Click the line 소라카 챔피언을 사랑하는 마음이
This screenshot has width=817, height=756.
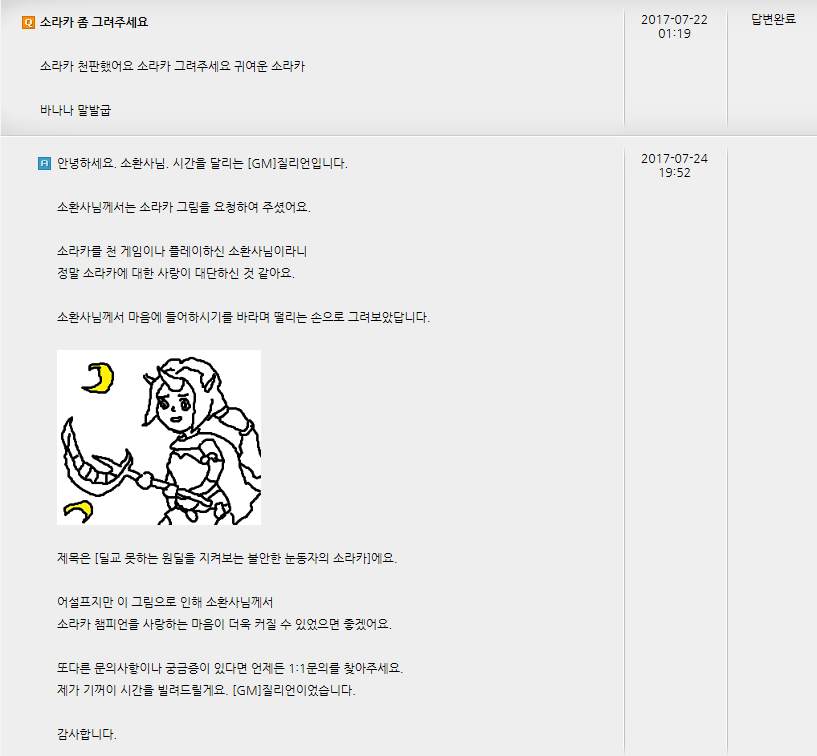224,624
